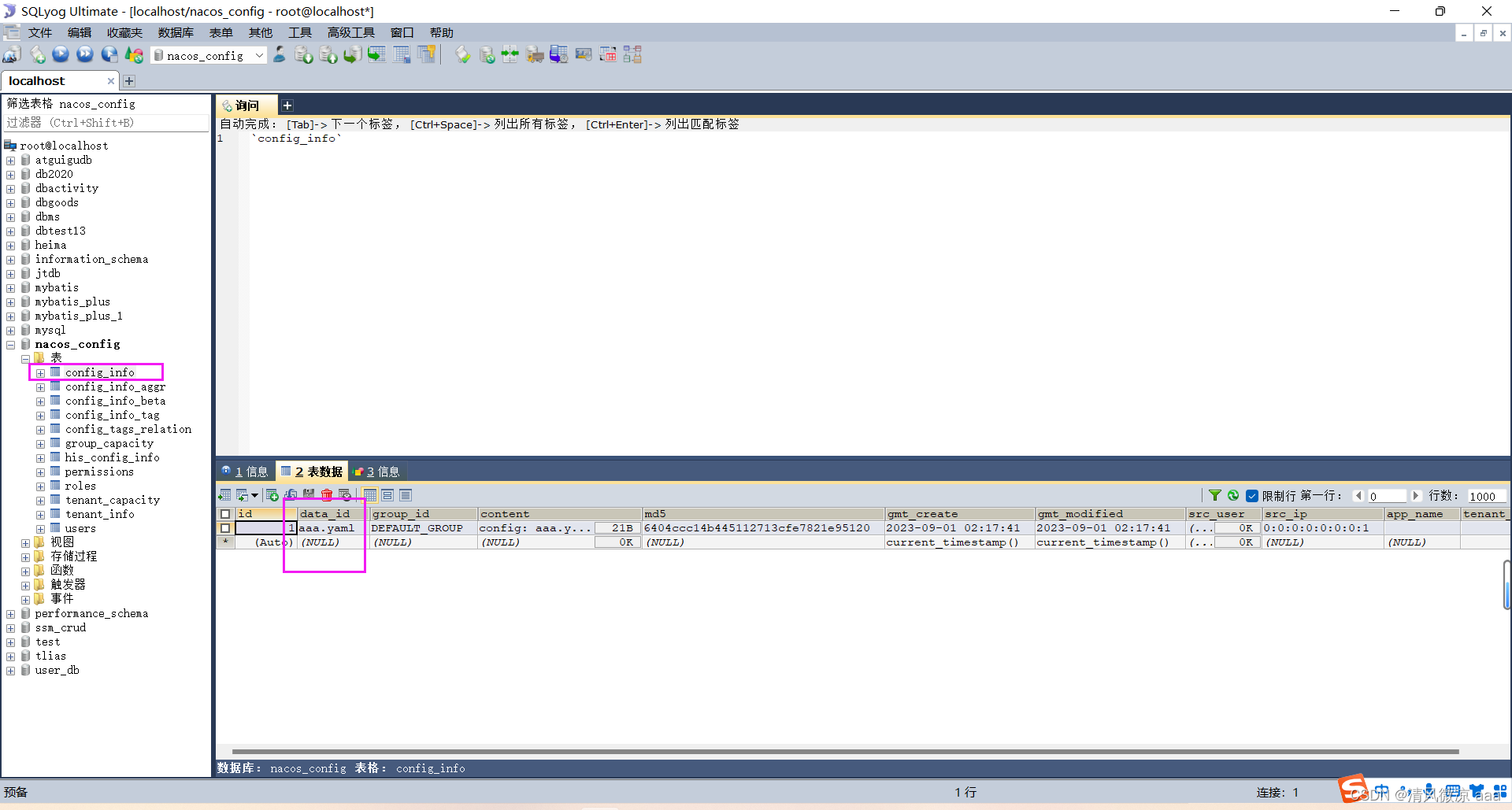Click the vertical scrollbar thumb at right edge
Viewport: 1512px width, 810px height.
[1506, 585]
